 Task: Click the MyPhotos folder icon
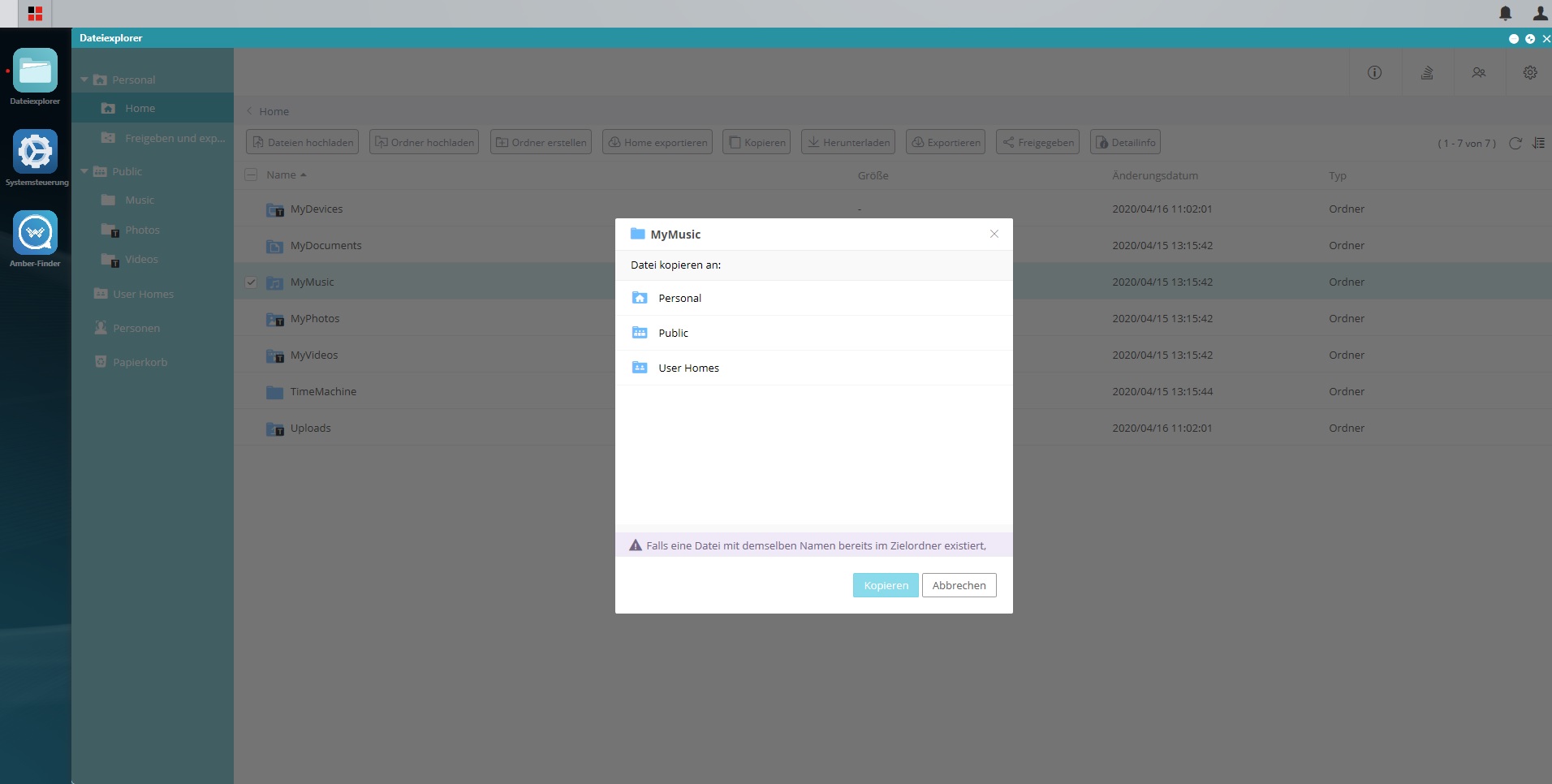tap(275, 319)
